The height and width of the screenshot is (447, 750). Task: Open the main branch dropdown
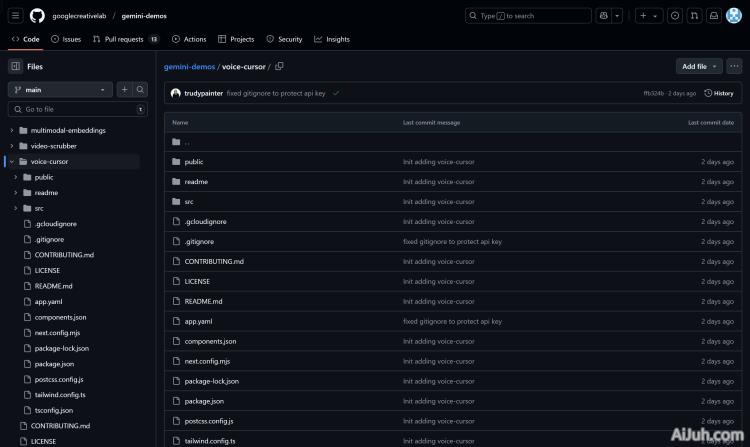[x=60, y=89]
